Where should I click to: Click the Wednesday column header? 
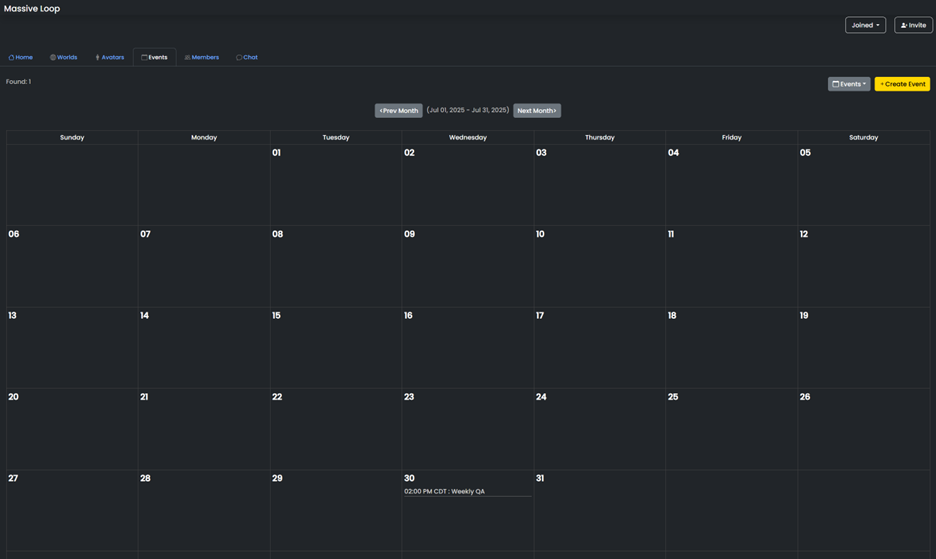[x=468, y=137]
